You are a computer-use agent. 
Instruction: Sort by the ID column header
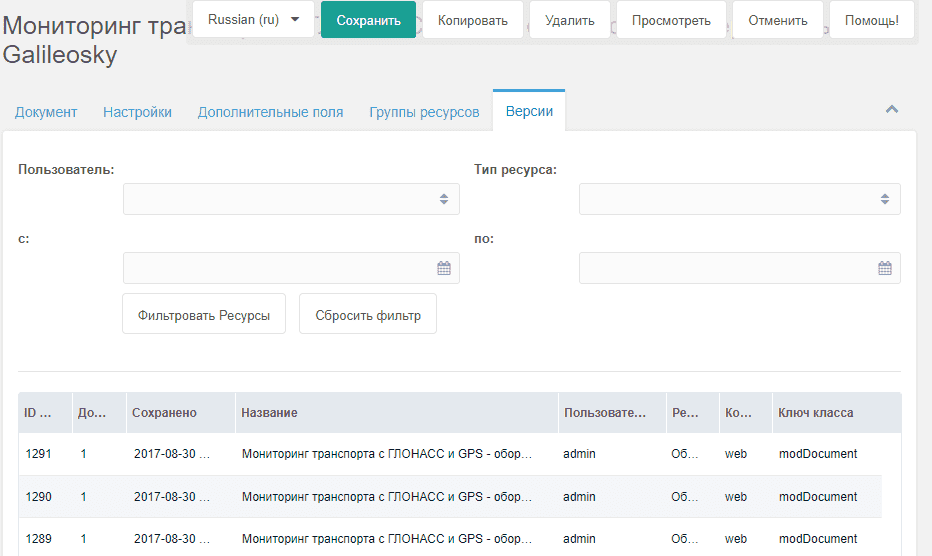tap(45, 413)
